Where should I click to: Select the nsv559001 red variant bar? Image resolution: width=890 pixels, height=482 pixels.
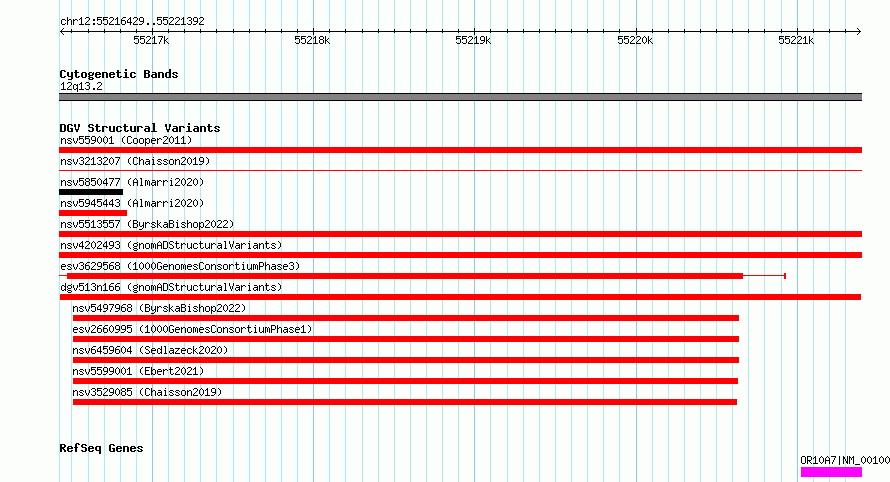click(460, 150)
